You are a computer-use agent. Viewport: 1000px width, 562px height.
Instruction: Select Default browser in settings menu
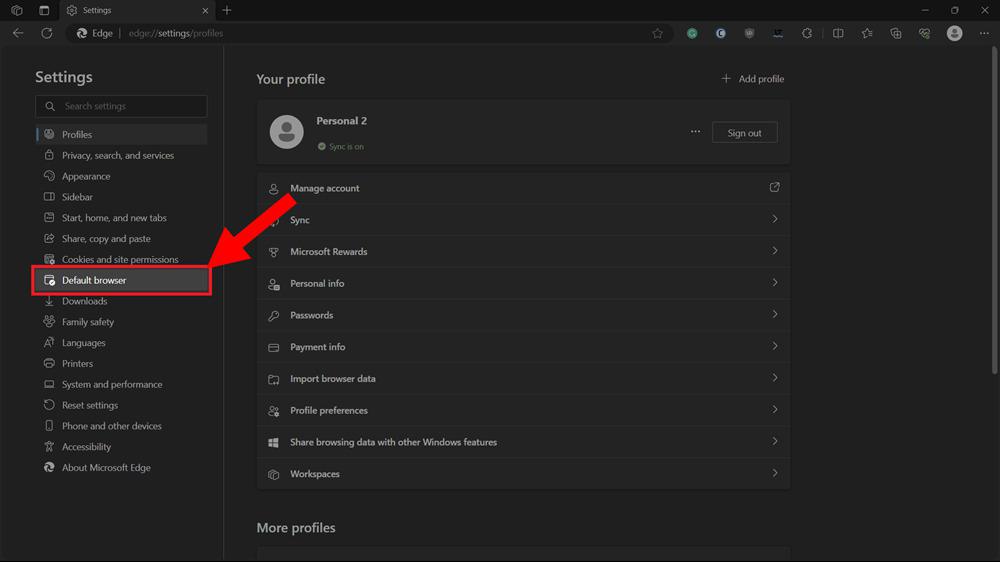[121, 281]
